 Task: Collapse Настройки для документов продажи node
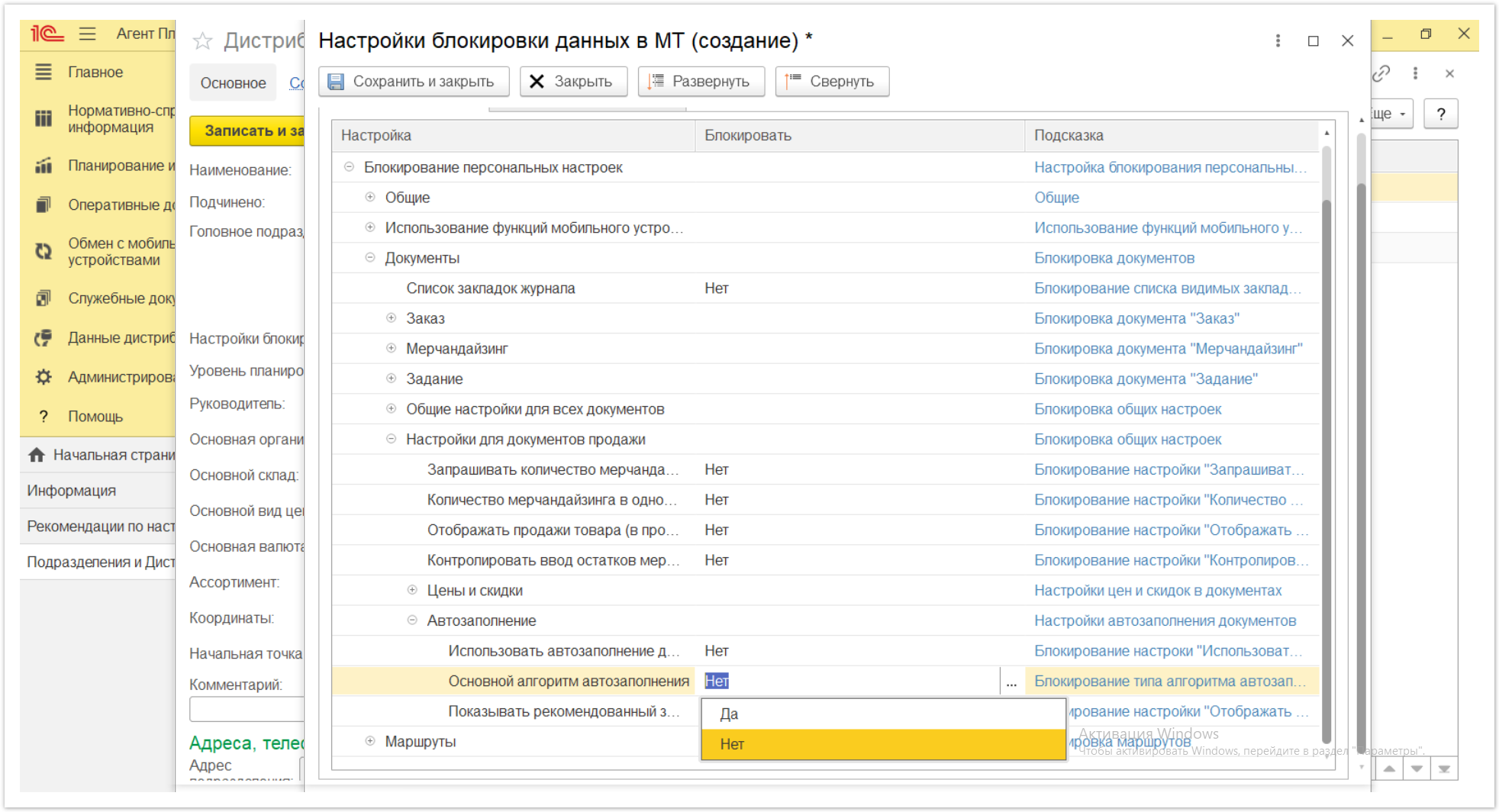(x=392, y=439)
